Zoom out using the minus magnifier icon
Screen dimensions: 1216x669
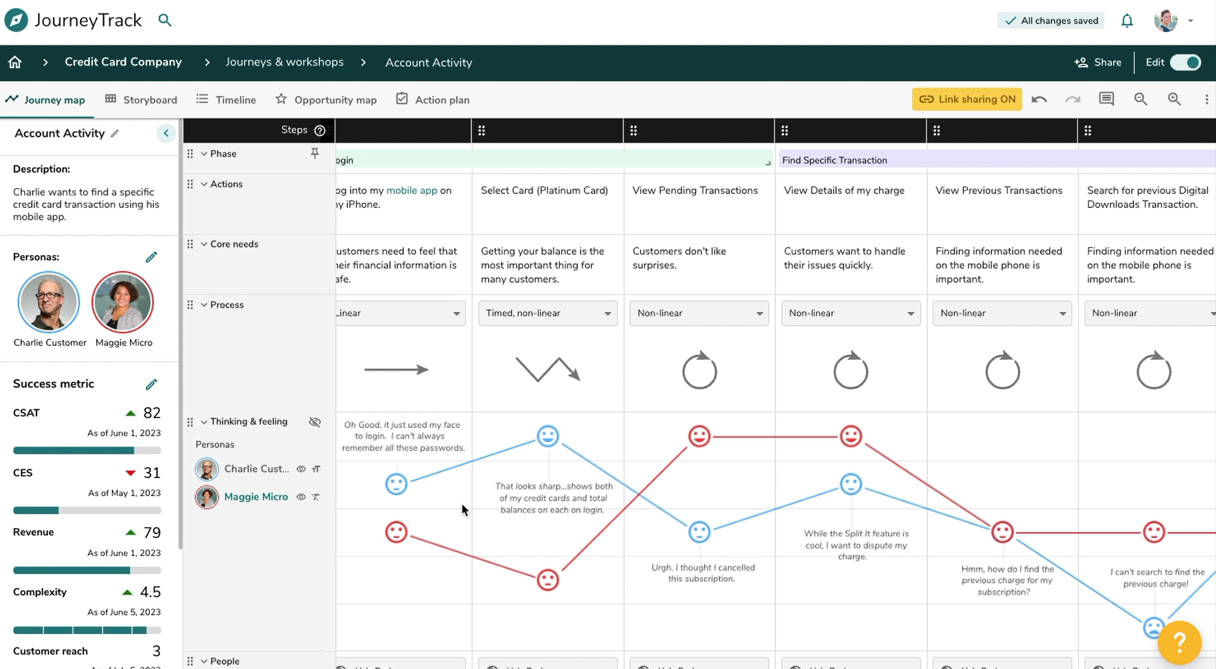1141,99
